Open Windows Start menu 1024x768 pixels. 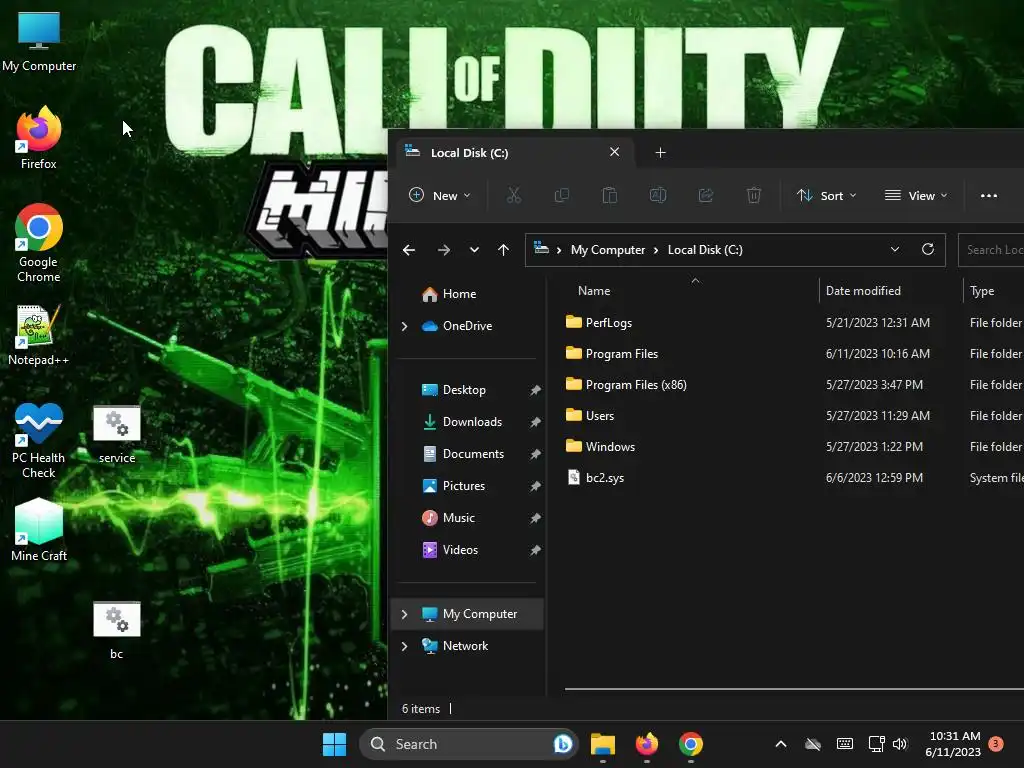pos(334,744)
